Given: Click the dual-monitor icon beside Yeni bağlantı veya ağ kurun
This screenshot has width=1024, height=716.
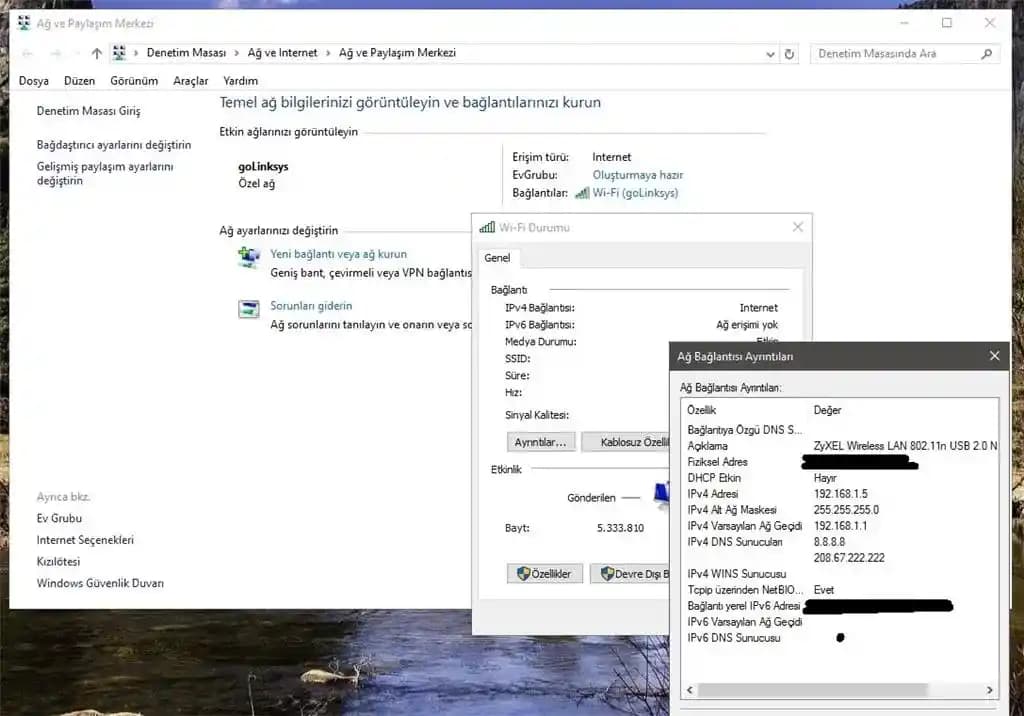Looking at the screenshot, I should pyautogui.click(x=249, y=258).
